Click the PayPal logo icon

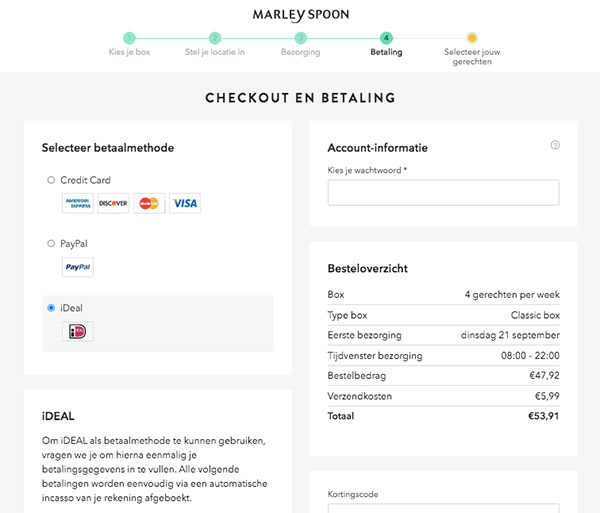click(78, 267)
